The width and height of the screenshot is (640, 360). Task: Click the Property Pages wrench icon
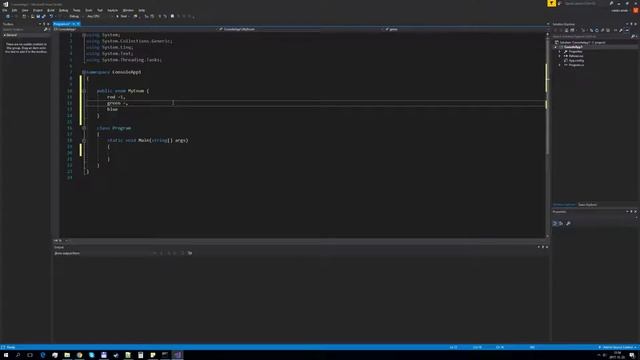[568, 223]
